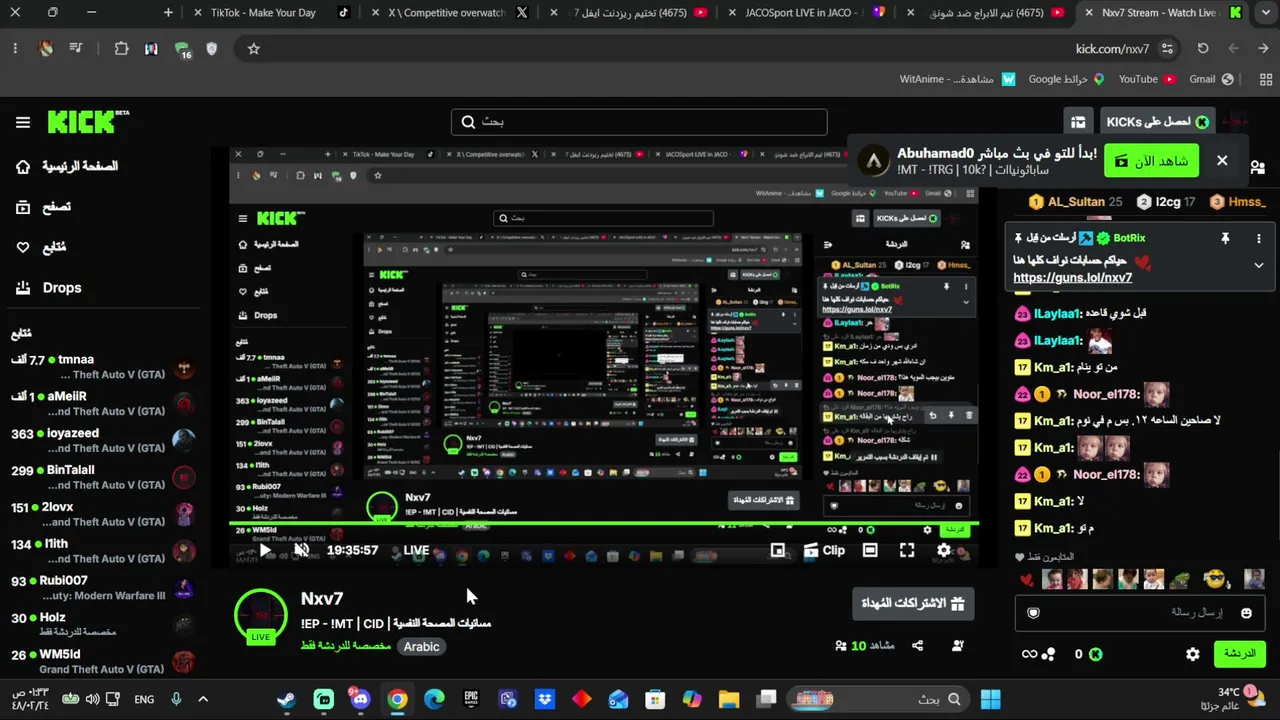Open the home page sidebar icon
This screenshot has height=720, width=1280.
tap(23, 166)
